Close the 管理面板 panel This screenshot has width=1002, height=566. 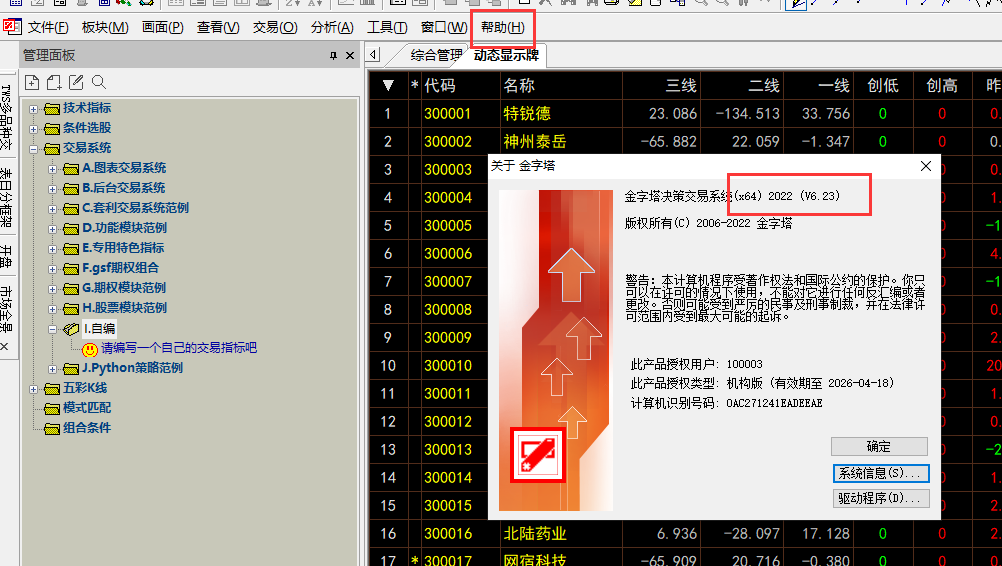click(350, 56)
